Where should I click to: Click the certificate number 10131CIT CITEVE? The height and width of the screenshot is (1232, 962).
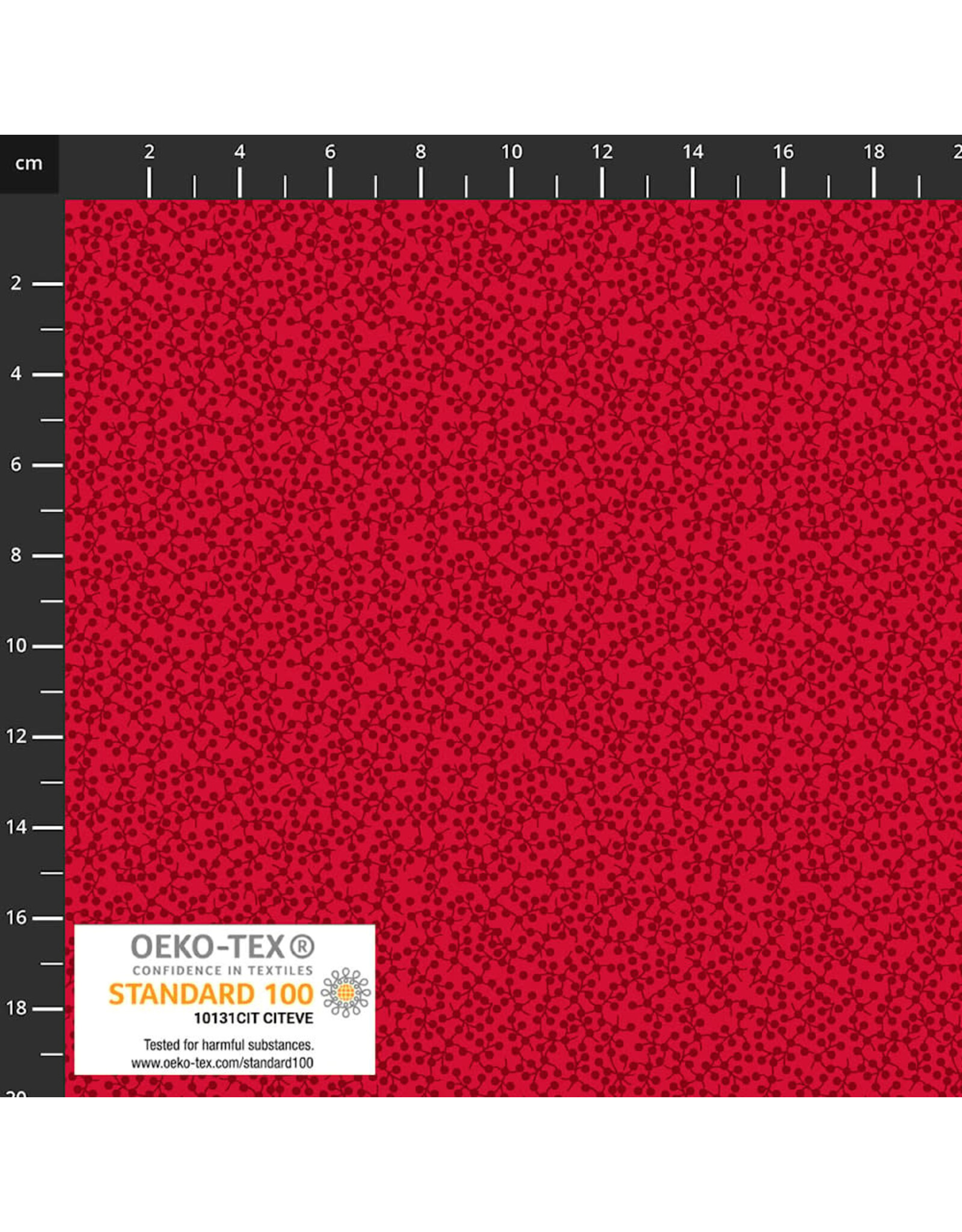click(253, 1017)
